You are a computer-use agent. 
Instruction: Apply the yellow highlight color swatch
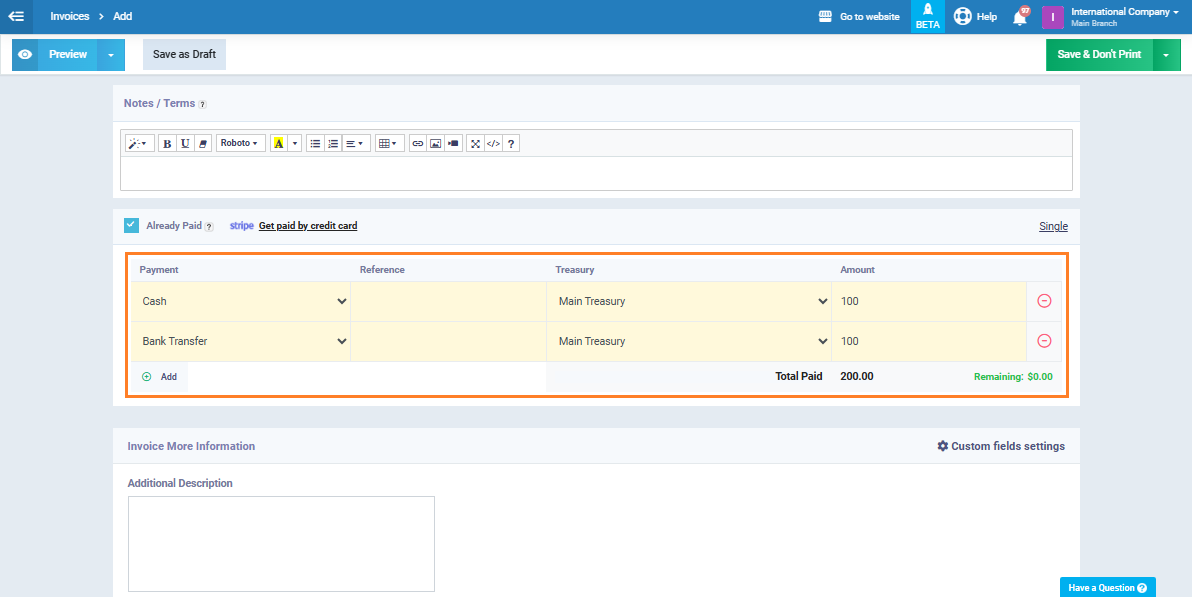pyautogui.click(x=278, y=144)
